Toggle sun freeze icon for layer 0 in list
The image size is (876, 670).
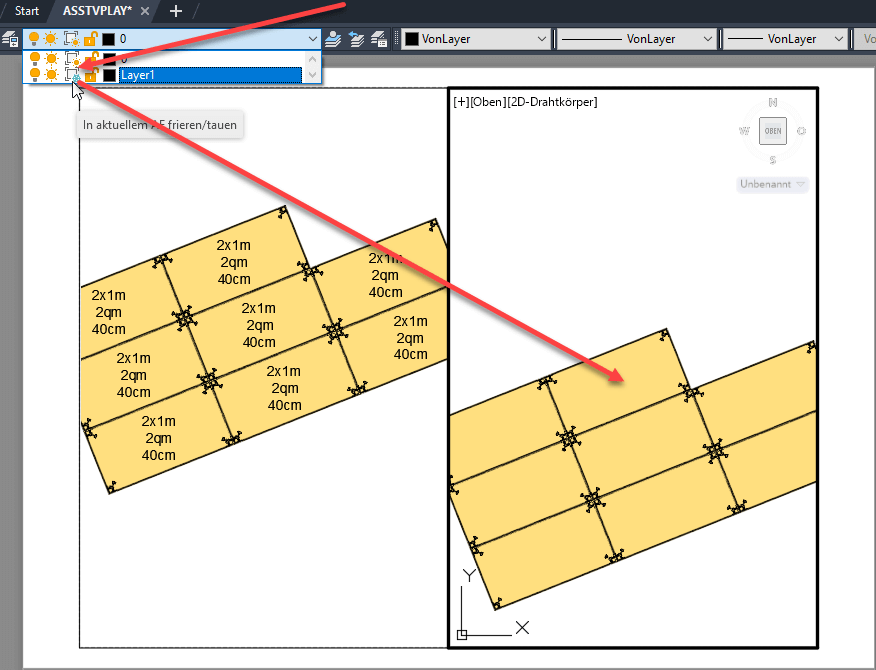[50, 59]
